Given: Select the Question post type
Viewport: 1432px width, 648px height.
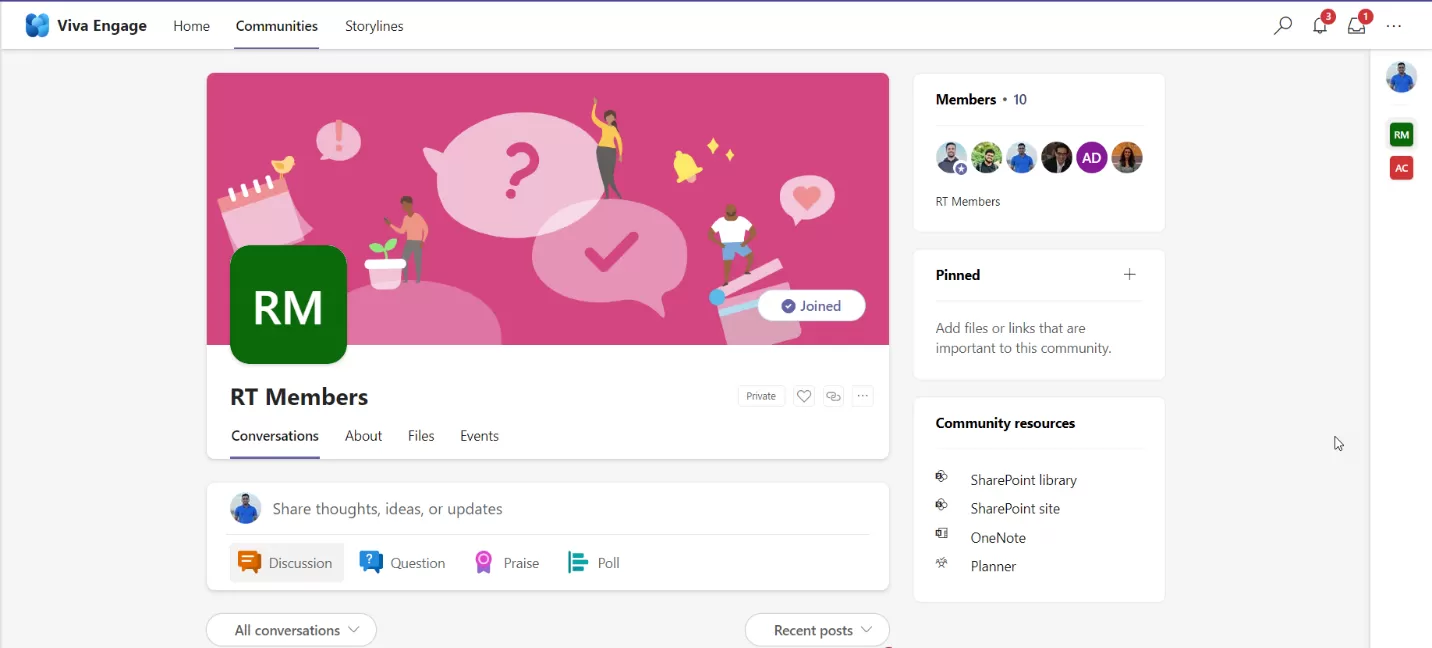Looking at the screenshot, I should pyautogui.click(x=402, y=563).
